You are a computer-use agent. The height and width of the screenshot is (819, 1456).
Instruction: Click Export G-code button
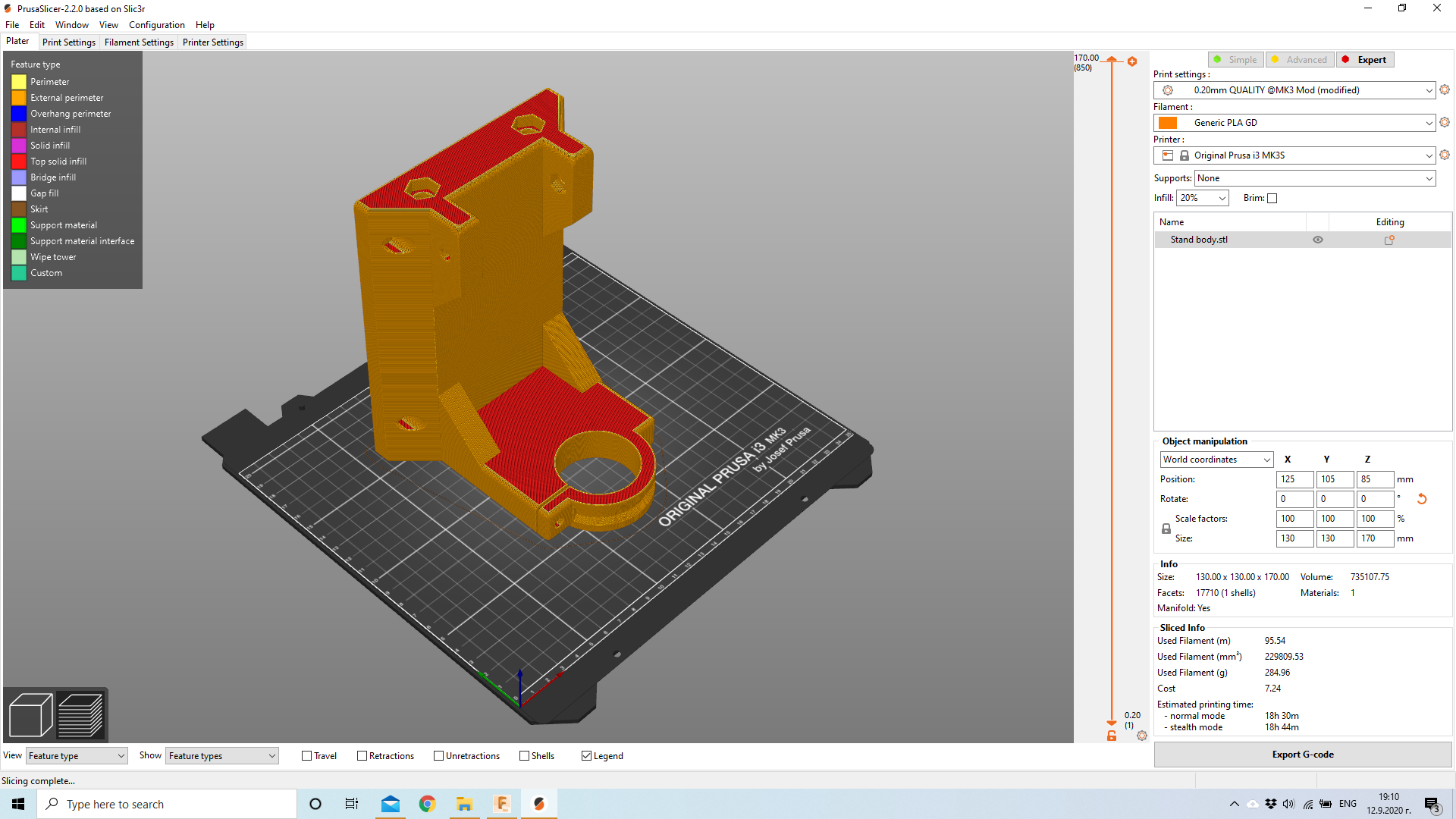click(1302, 755)
